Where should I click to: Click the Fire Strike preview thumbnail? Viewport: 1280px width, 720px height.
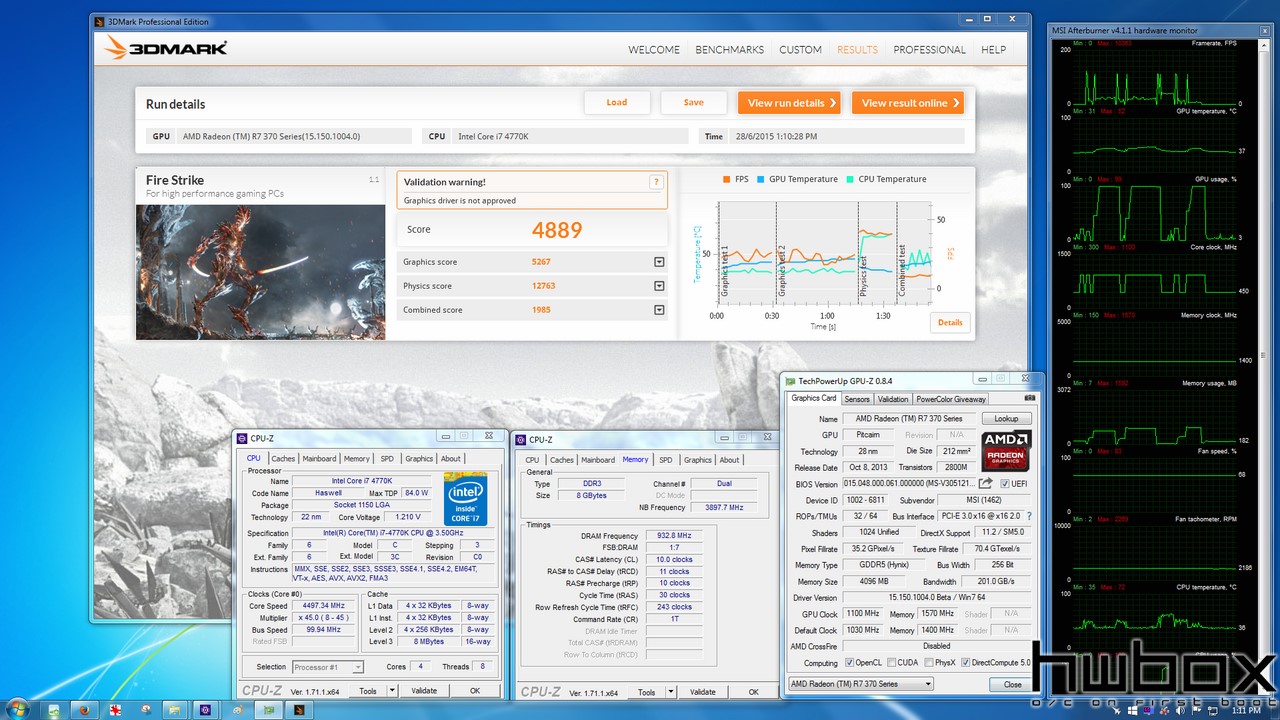pos(260,272)
